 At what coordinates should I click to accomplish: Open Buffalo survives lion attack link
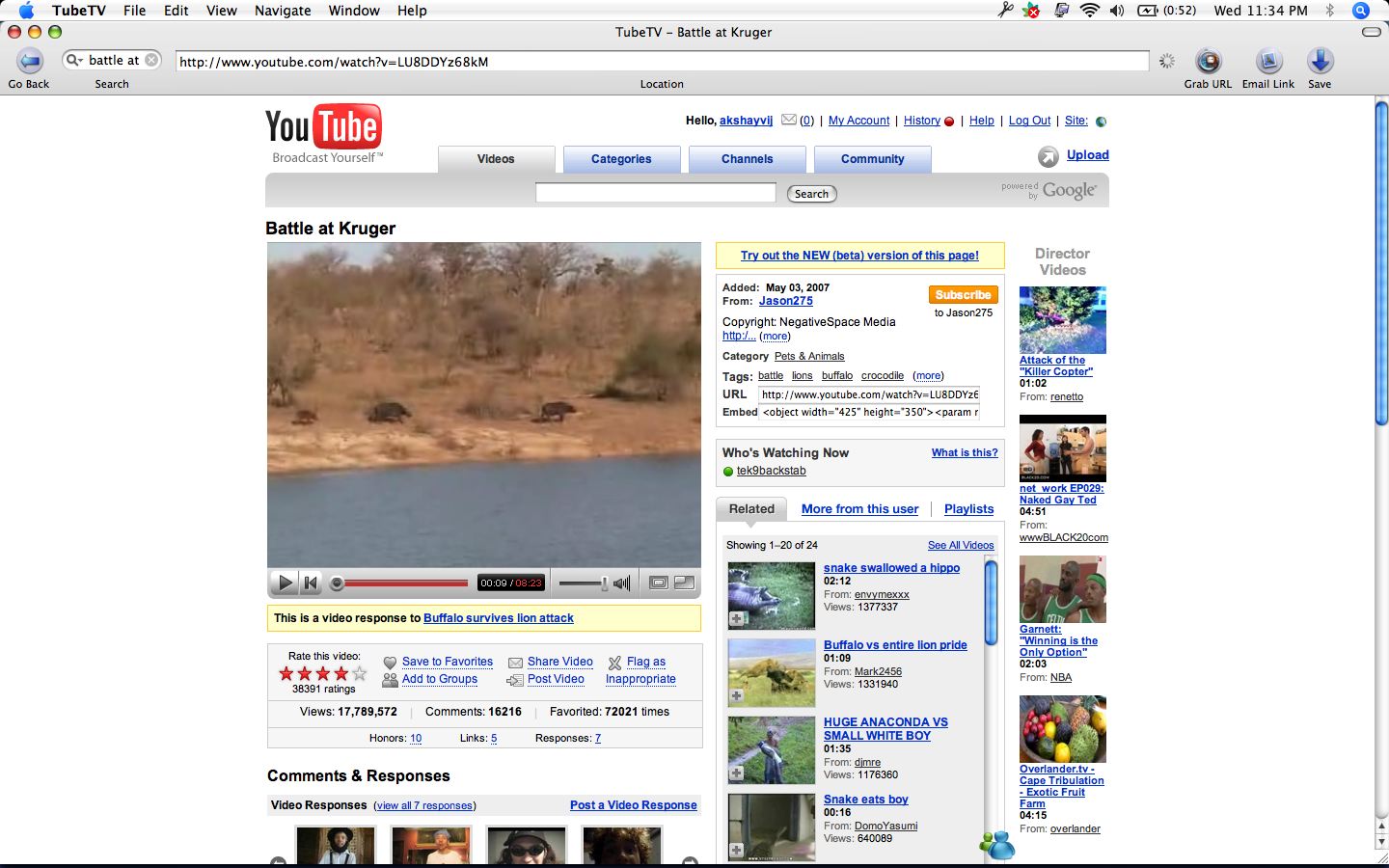[499, 618]
